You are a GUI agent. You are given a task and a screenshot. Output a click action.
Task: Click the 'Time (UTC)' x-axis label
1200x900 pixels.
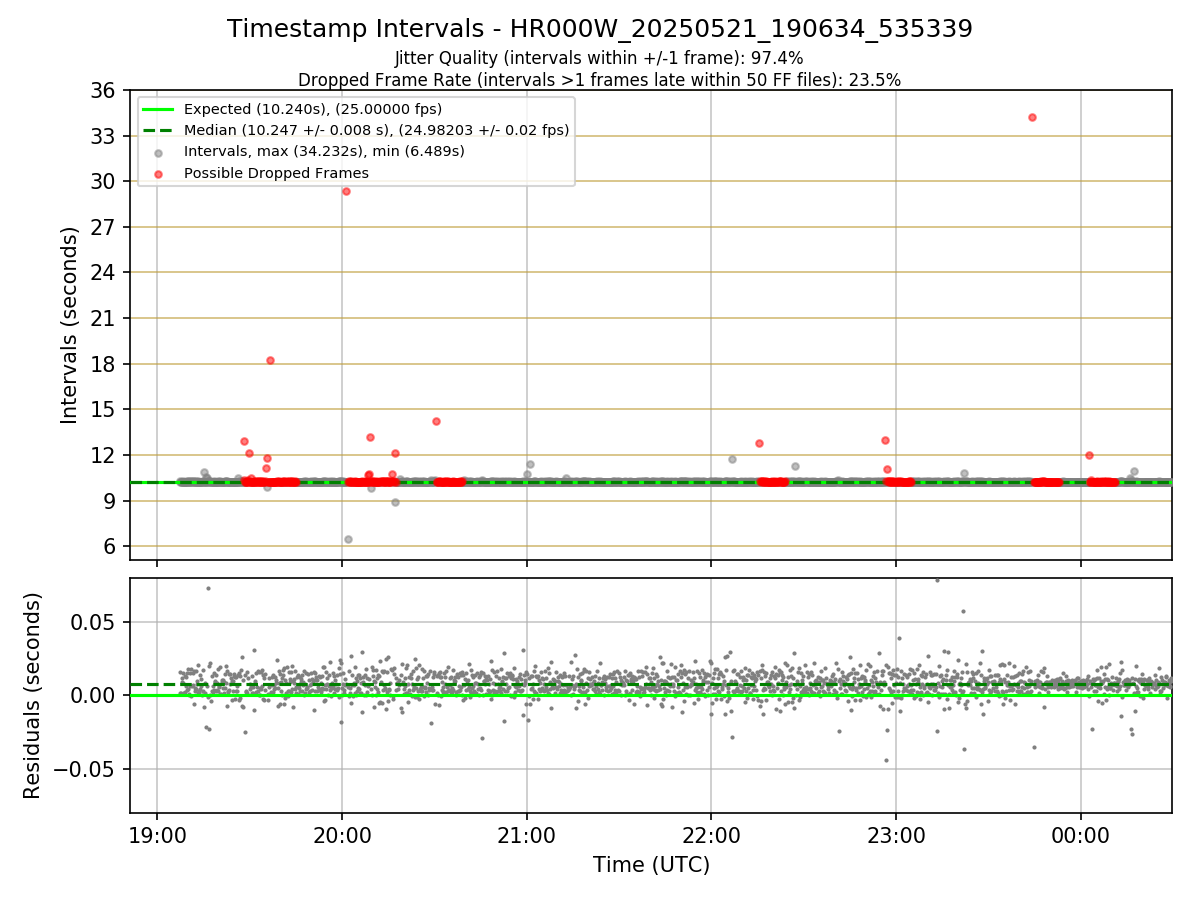tap(651, 865)
